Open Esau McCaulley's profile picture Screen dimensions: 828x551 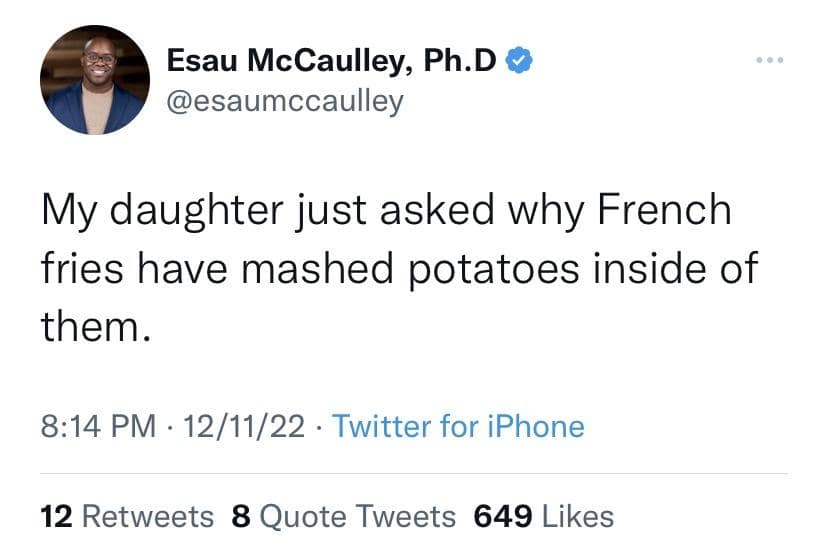[x=95, y=80]
